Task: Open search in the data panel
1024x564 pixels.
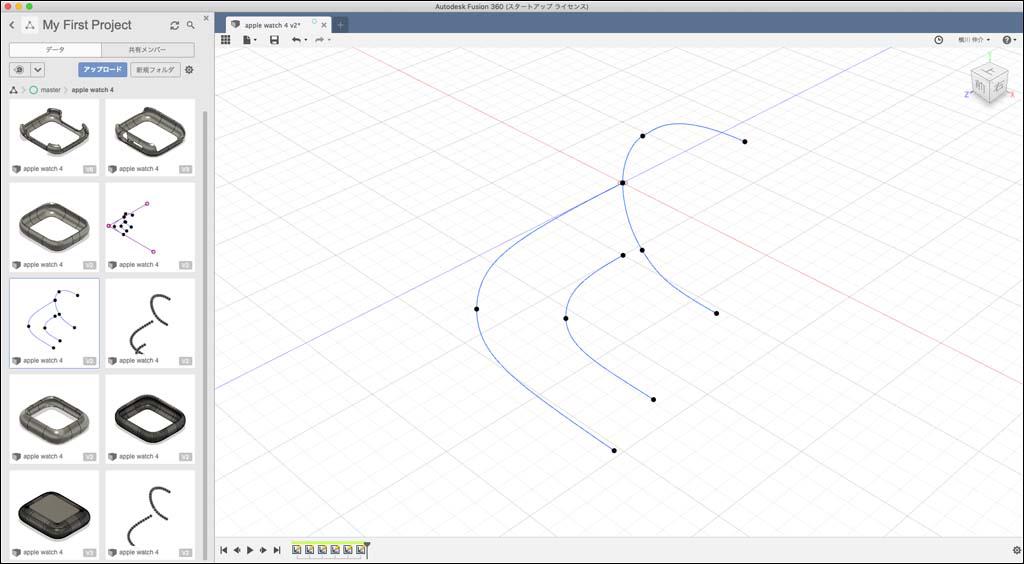Action: [191, 25]
